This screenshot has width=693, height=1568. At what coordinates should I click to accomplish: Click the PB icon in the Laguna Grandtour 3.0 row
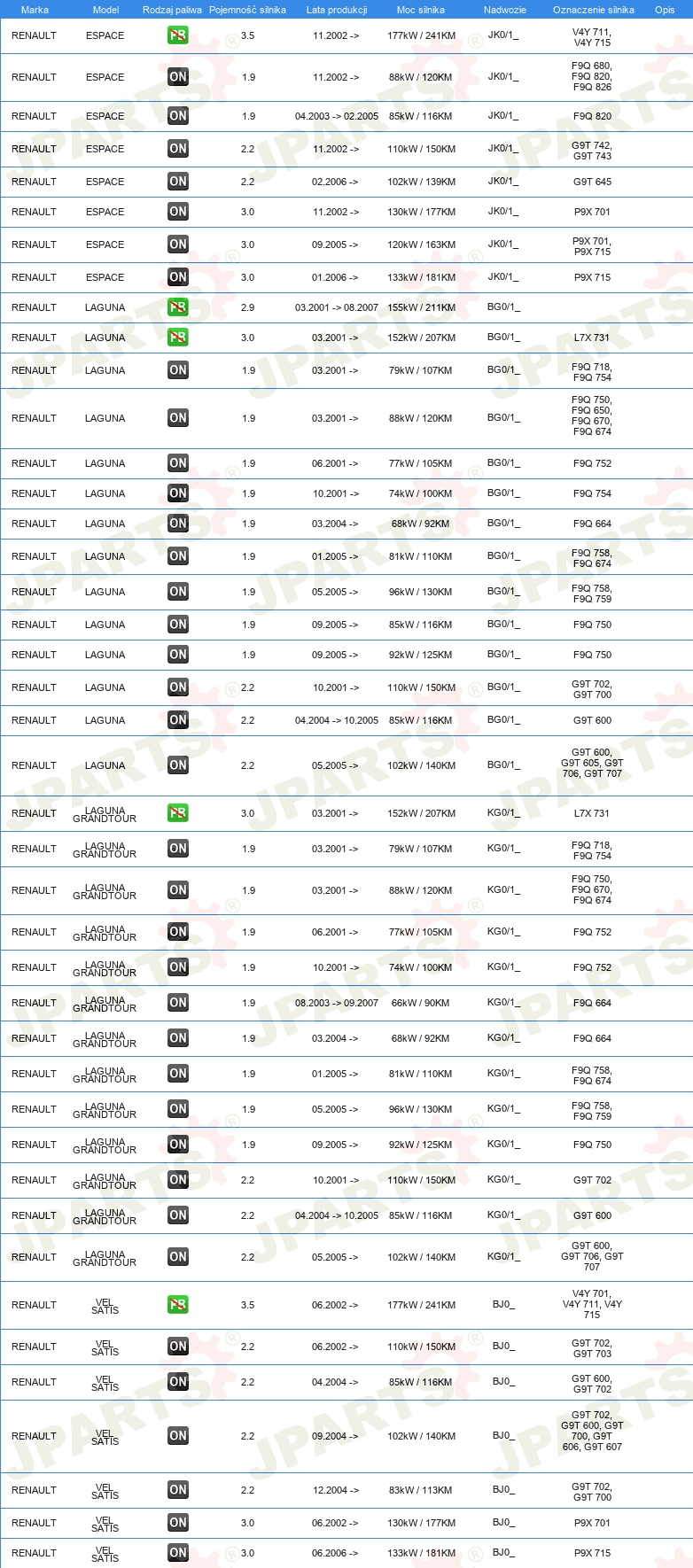pos(178,813)
